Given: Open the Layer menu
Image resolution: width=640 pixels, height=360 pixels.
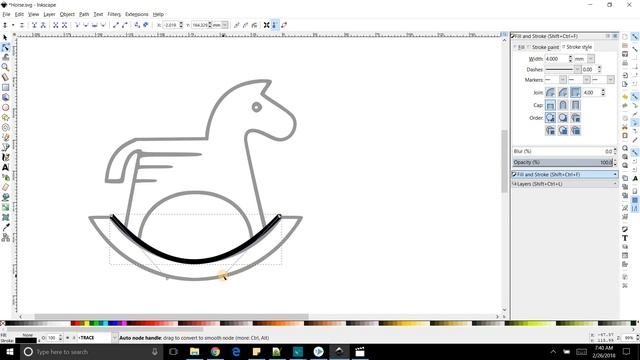Looking at the screenshot, I should (x=49, y=14).
